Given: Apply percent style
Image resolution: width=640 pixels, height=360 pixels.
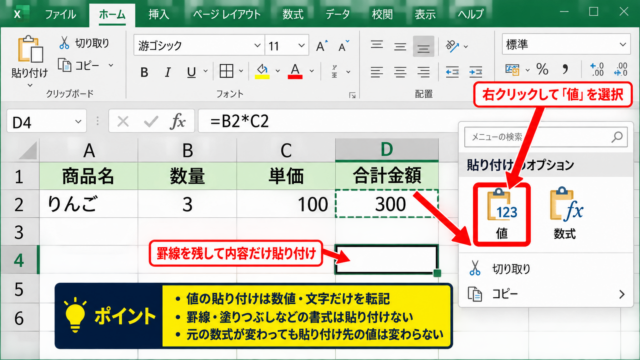Looking at the screenshot, I should [x=542, y=69].
